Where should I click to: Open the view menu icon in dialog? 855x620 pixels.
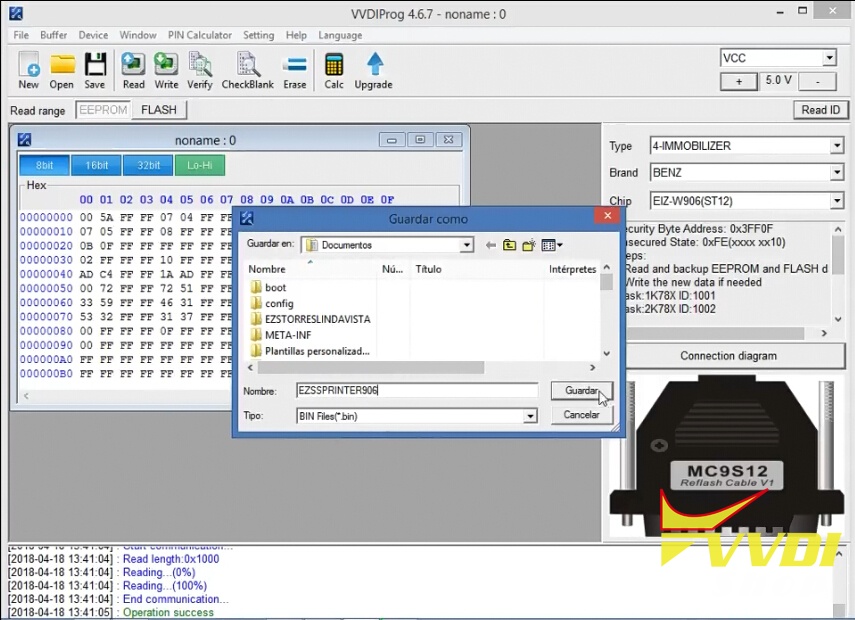pos(552,245)
